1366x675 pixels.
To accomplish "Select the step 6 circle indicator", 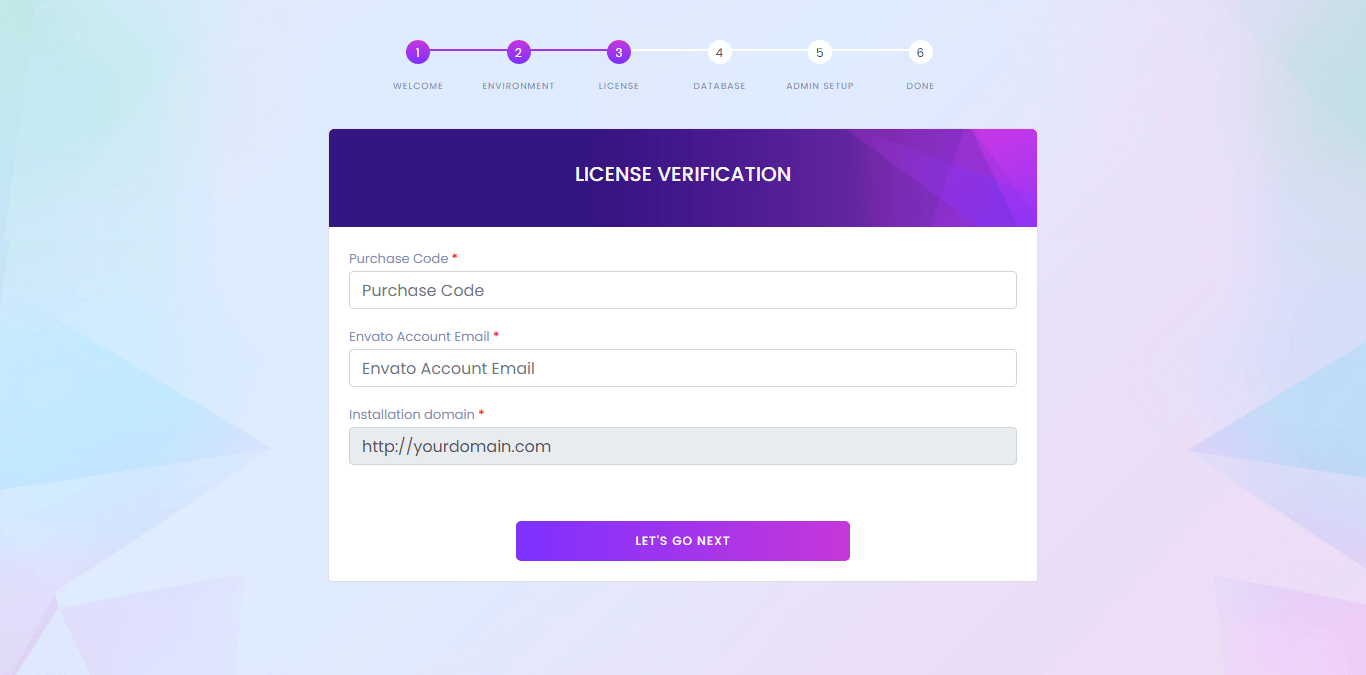I will [x=920, y=52].
